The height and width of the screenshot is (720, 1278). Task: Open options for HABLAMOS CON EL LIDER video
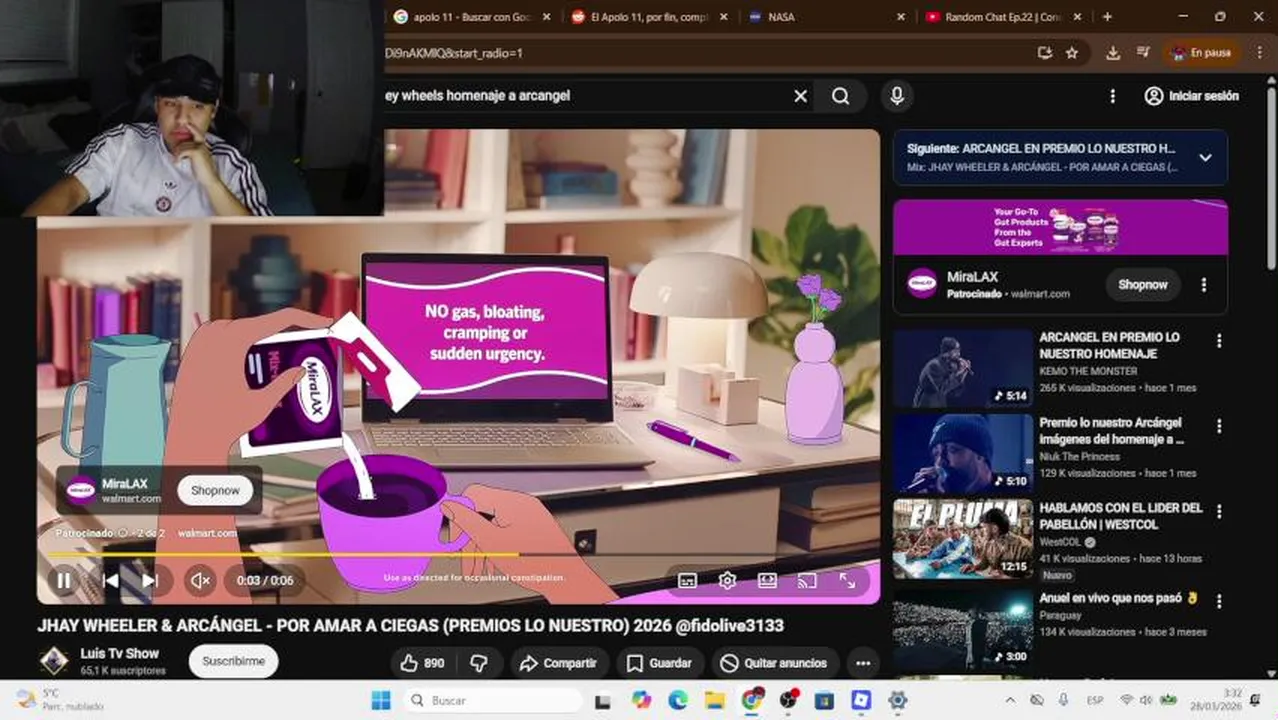(x=1219, y=511)
